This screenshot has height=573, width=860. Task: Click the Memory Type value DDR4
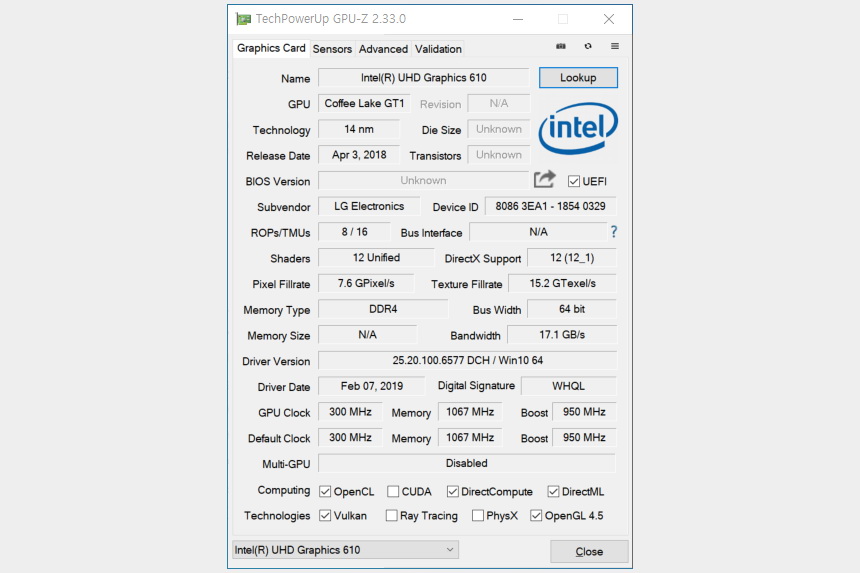383,310
